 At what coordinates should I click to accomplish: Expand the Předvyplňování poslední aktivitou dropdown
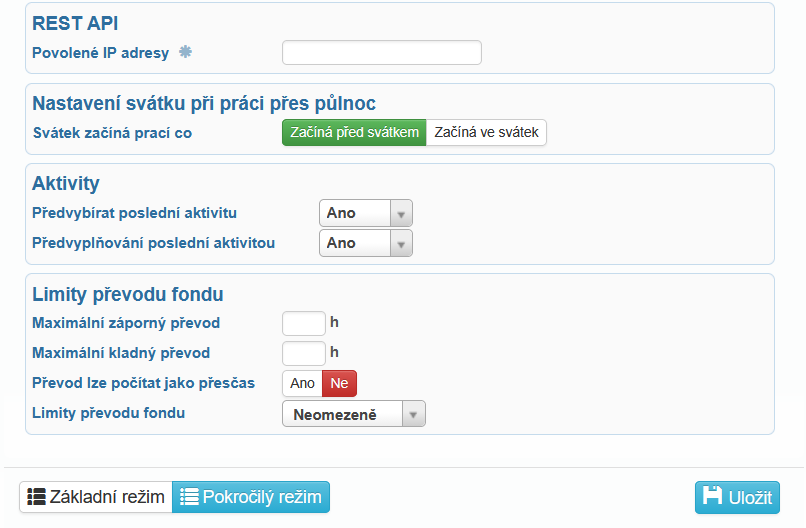[365, 243]
